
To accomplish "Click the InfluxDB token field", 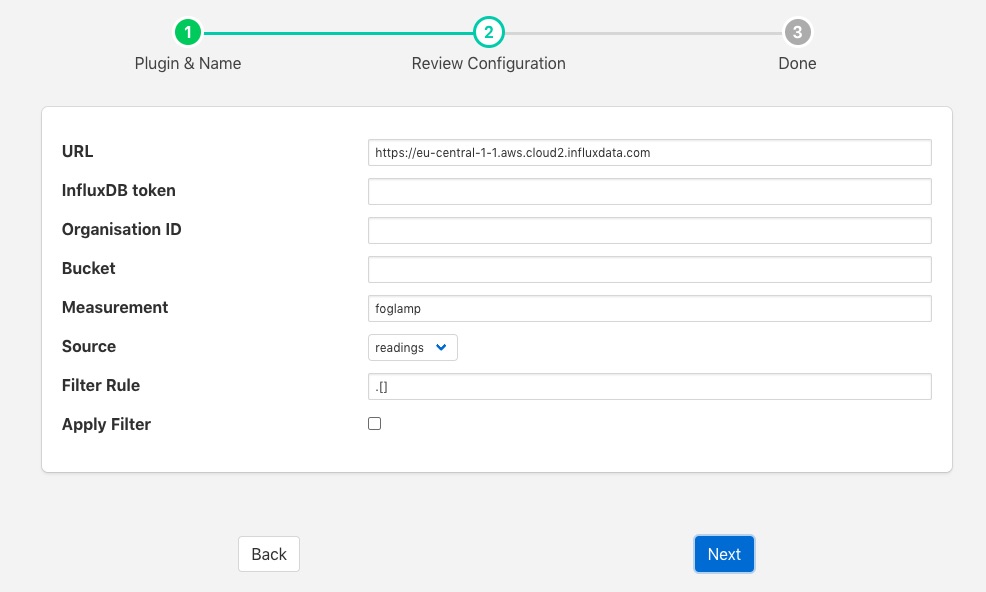I will 650,191.
